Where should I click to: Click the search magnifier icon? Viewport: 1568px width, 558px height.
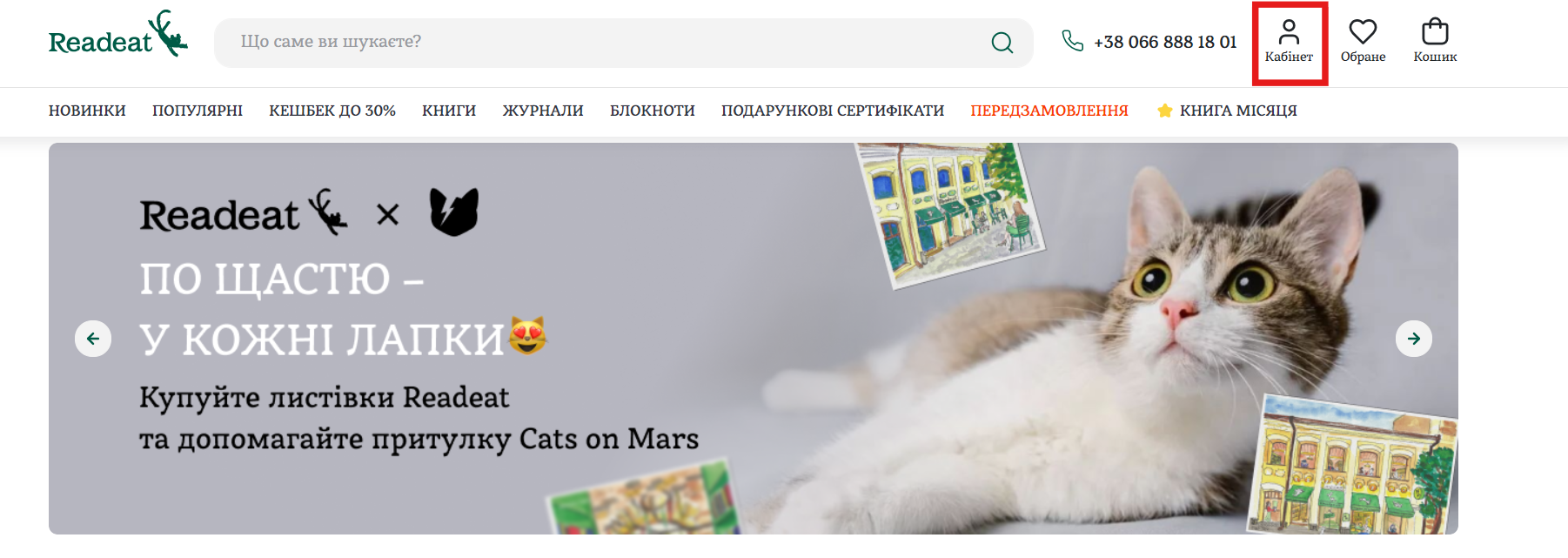[x=1002, y=43]
